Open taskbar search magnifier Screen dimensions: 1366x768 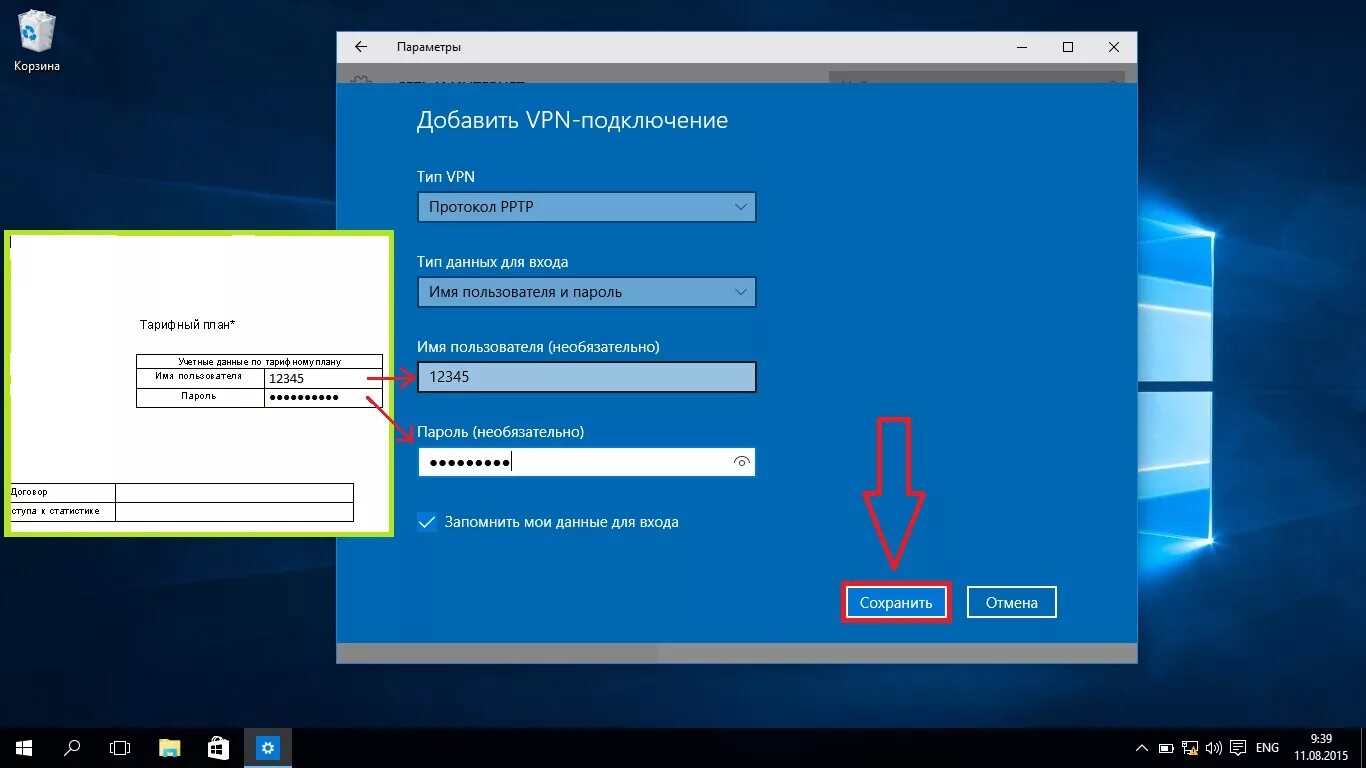click(72, 747)
